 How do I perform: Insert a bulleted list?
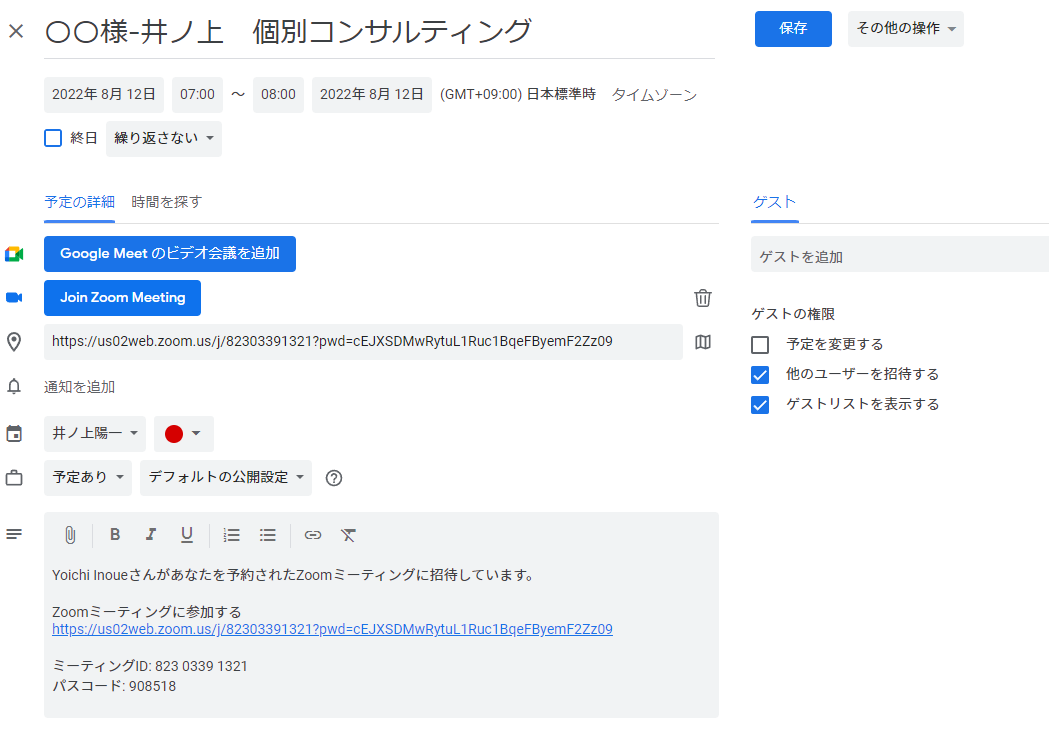point(268,535)
